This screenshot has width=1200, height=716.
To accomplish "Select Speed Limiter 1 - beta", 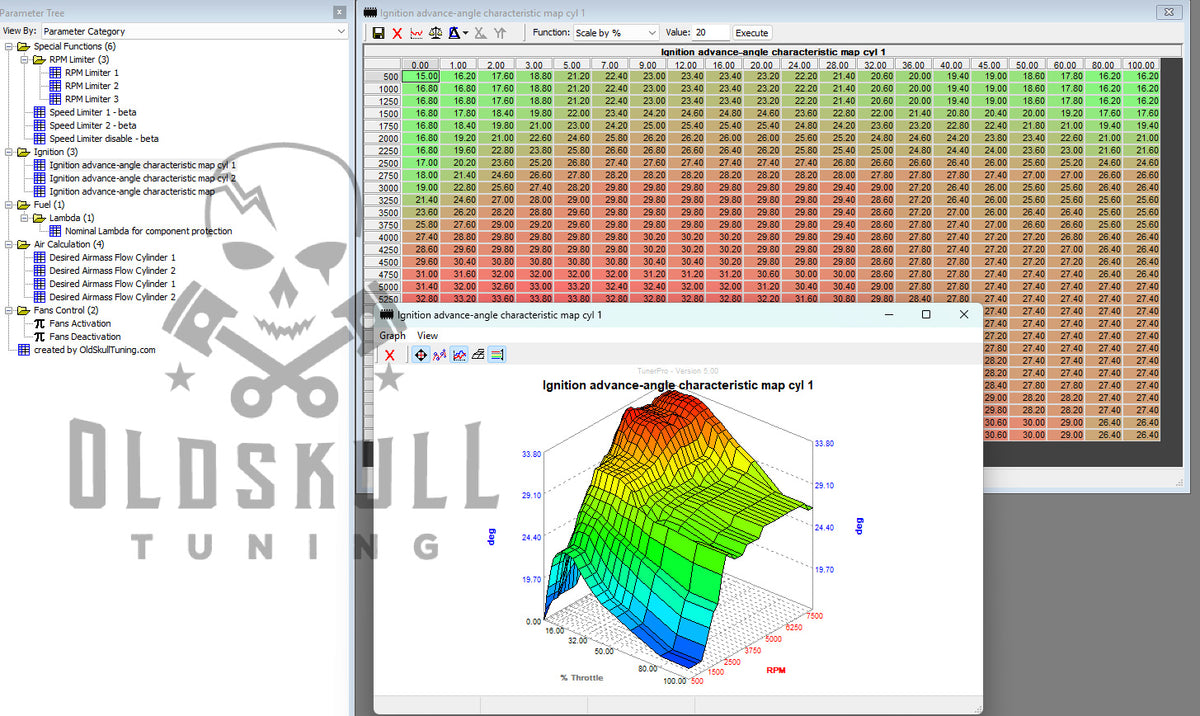I will pyautogui.click(x=92, y=112).
